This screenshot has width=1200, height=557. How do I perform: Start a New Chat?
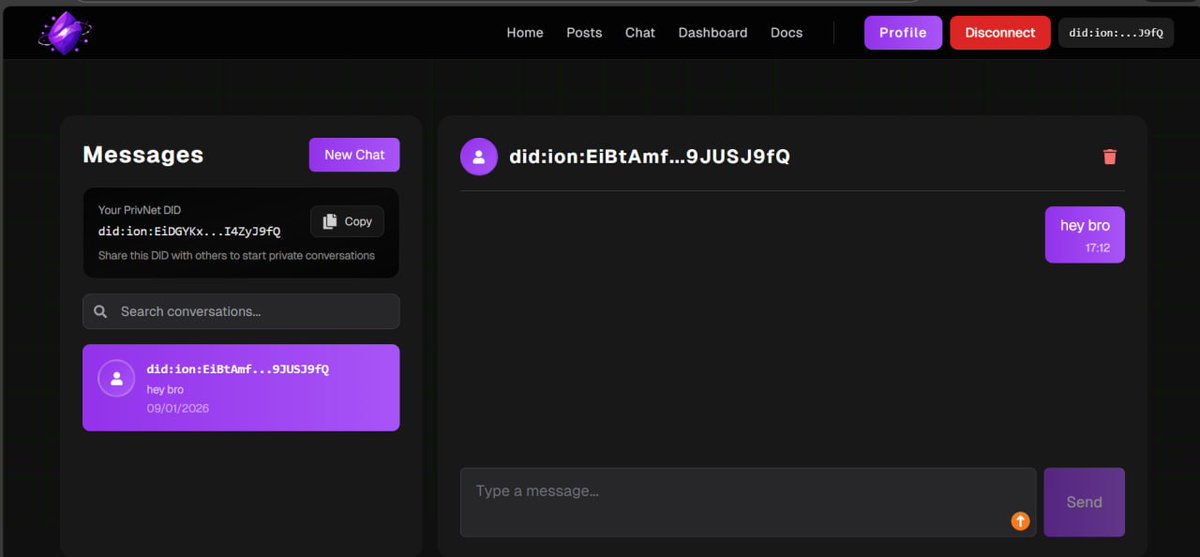[354, 155]
